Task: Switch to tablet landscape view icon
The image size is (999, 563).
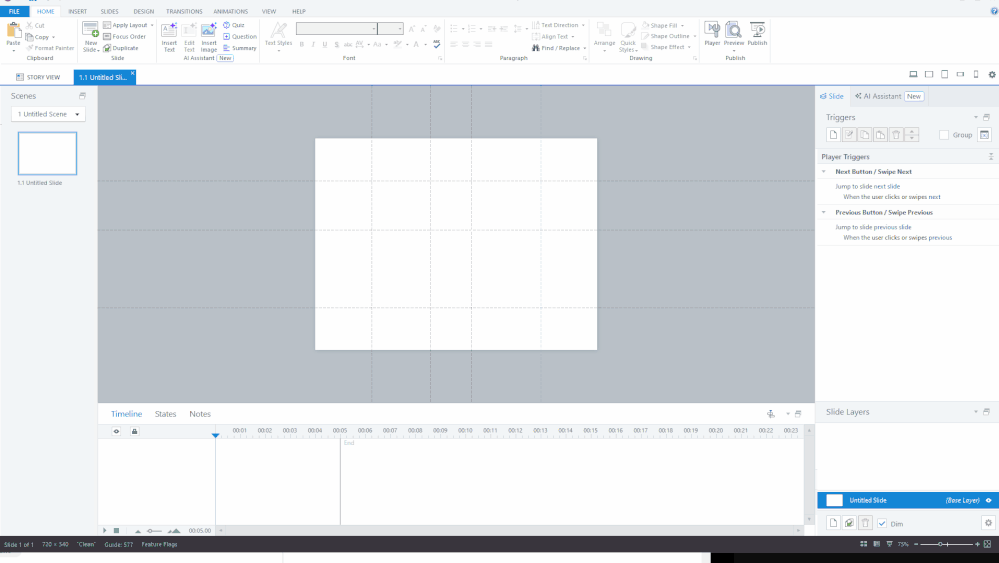Action: [929, 75]
